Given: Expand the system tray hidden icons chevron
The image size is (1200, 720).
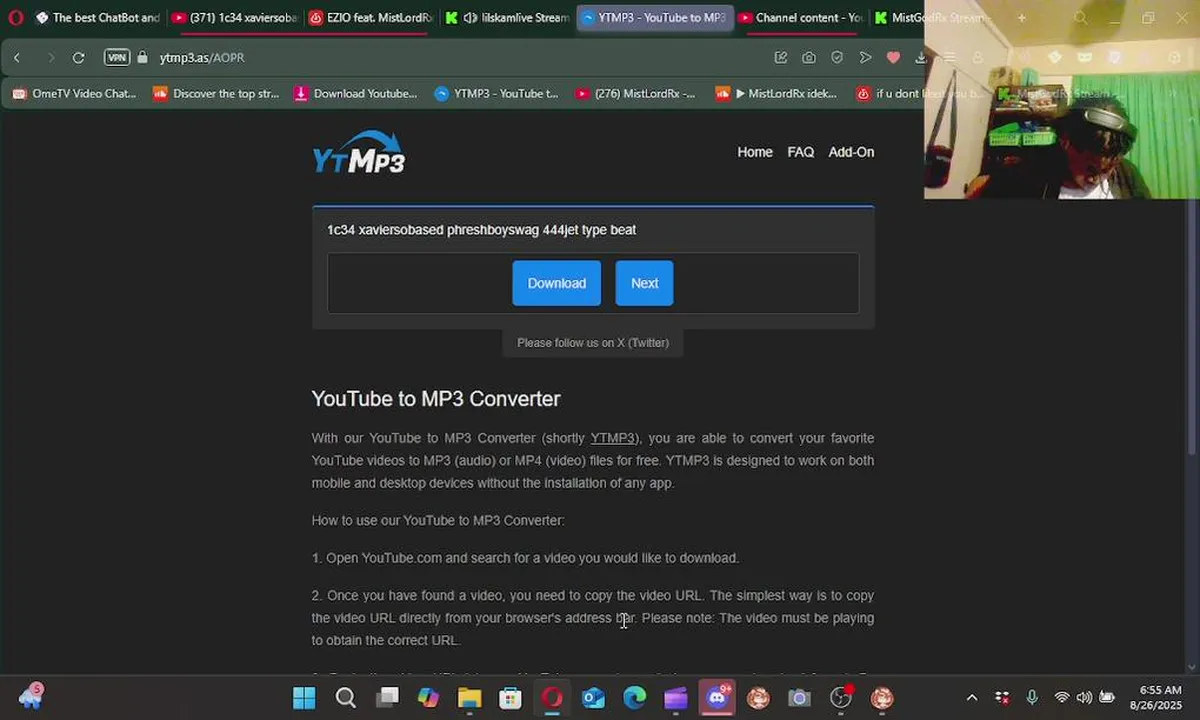Looking at the screenshot, I should pos(971,698).
